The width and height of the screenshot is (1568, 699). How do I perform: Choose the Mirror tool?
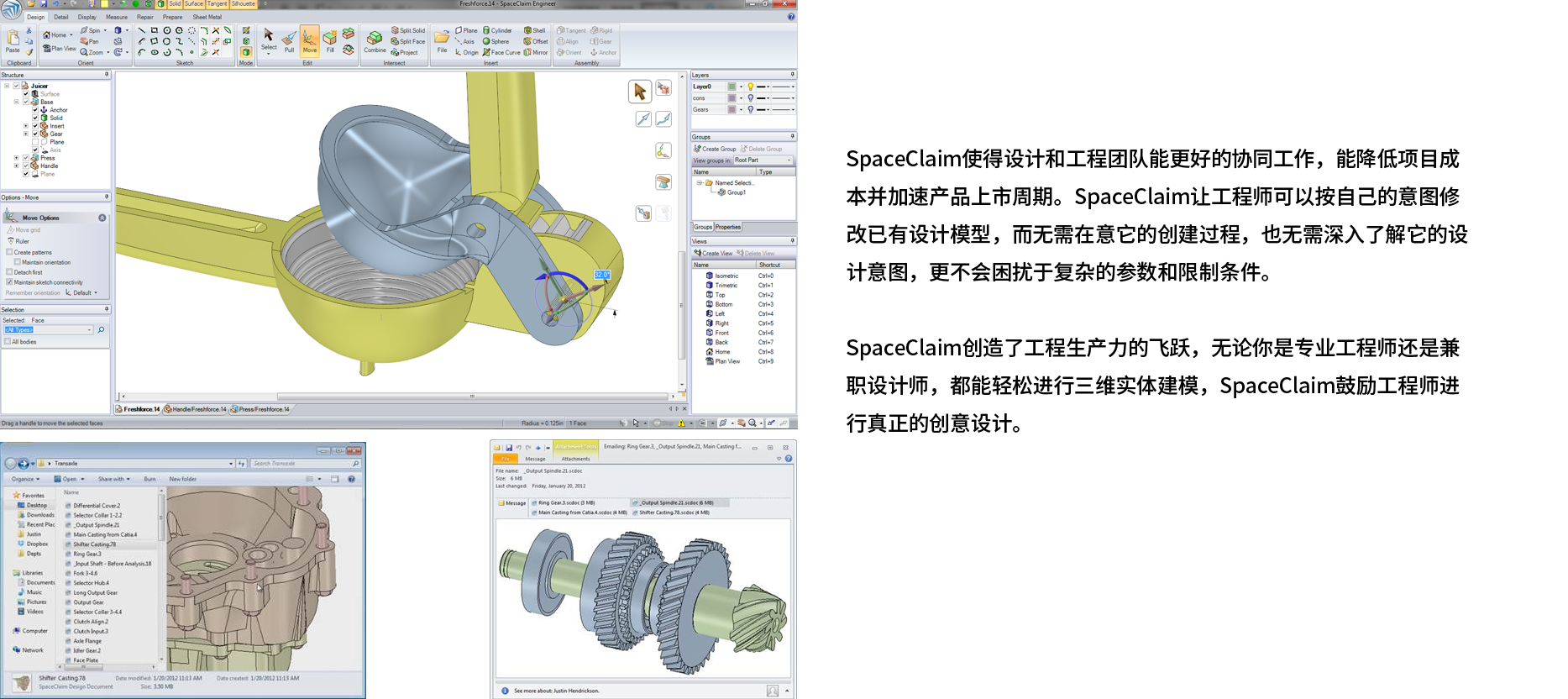(x=535, y=52)
